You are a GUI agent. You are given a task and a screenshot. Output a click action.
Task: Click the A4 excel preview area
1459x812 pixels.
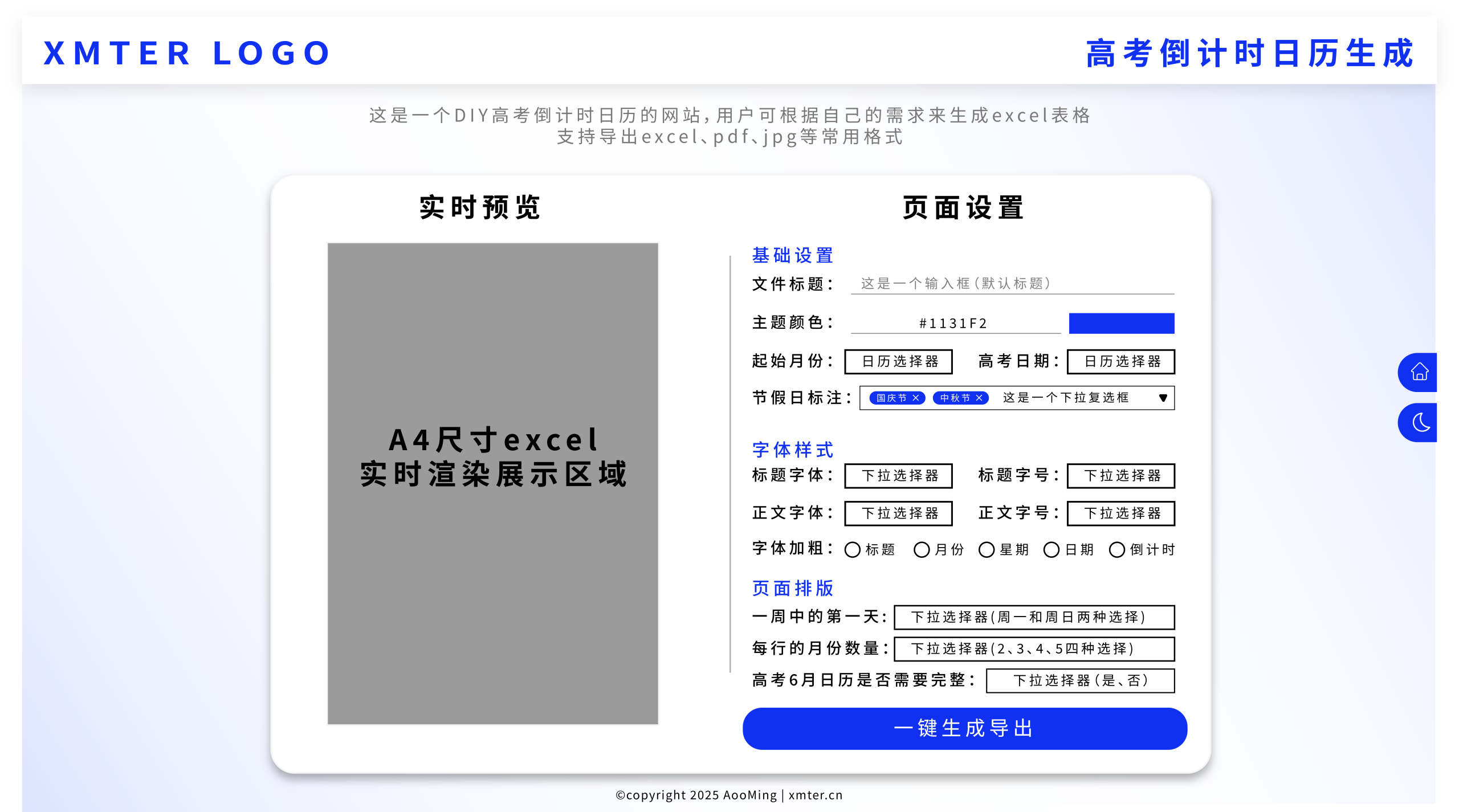point(493,484)
